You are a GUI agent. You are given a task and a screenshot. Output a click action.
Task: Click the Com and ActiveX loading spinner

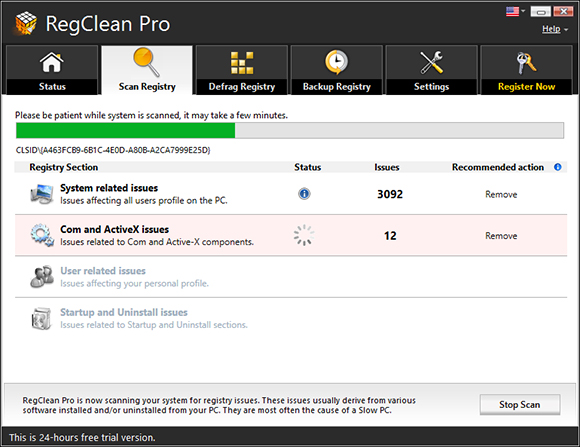pyautogui.click(x=304, y=235)
